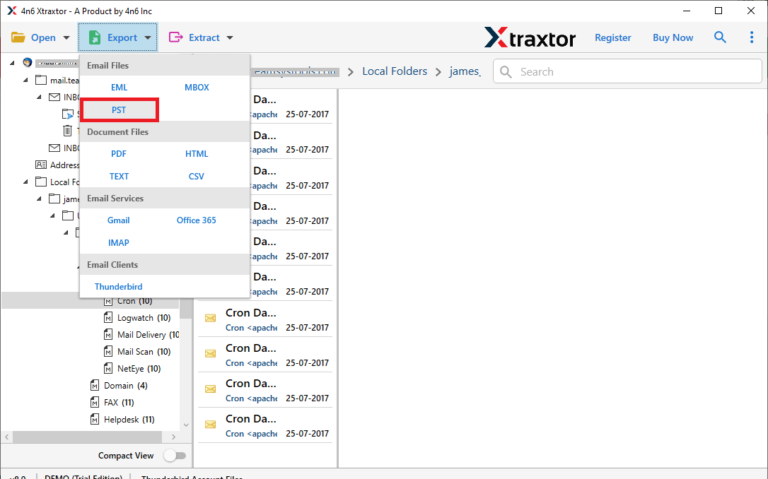Open the james breadcrumb folder
Viewport: 768px width, 479px height.
pyautogui.click(x=464, y=72)
